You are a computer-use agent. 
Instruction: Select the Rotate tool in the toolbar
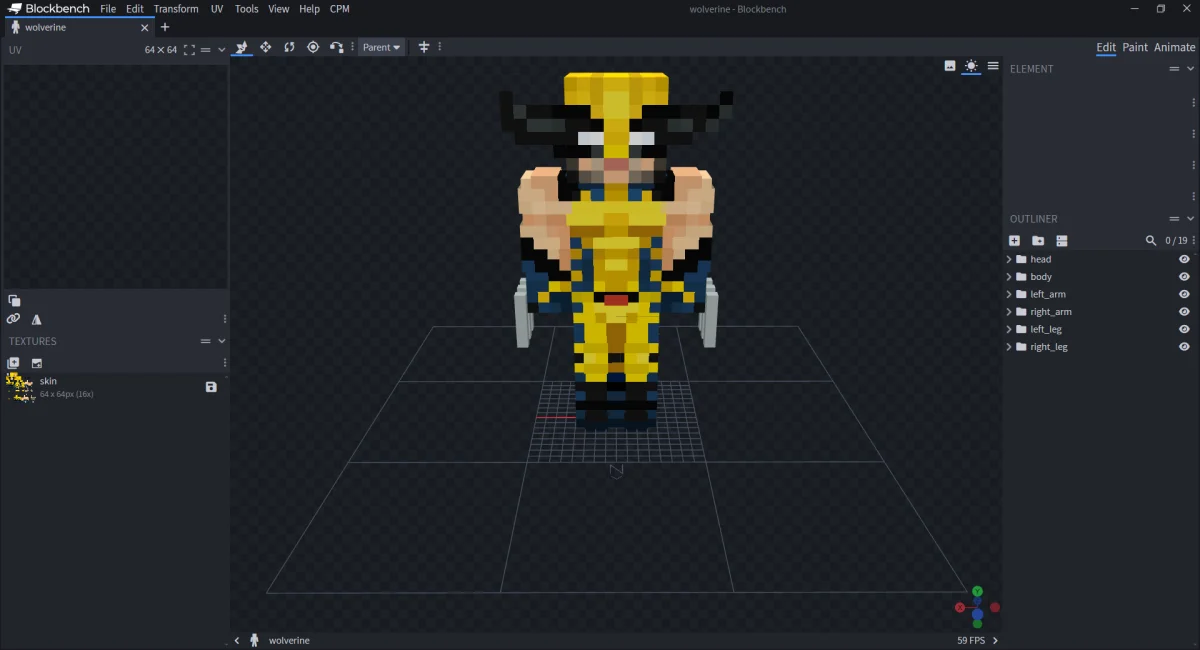(x=289, y=47)
